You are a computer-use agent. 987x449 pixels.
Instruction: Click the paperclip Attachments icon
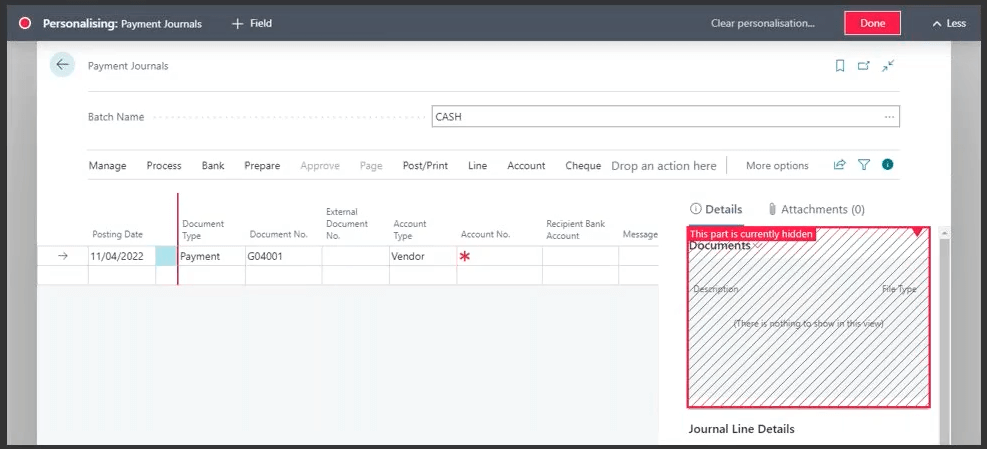(773, 210)
